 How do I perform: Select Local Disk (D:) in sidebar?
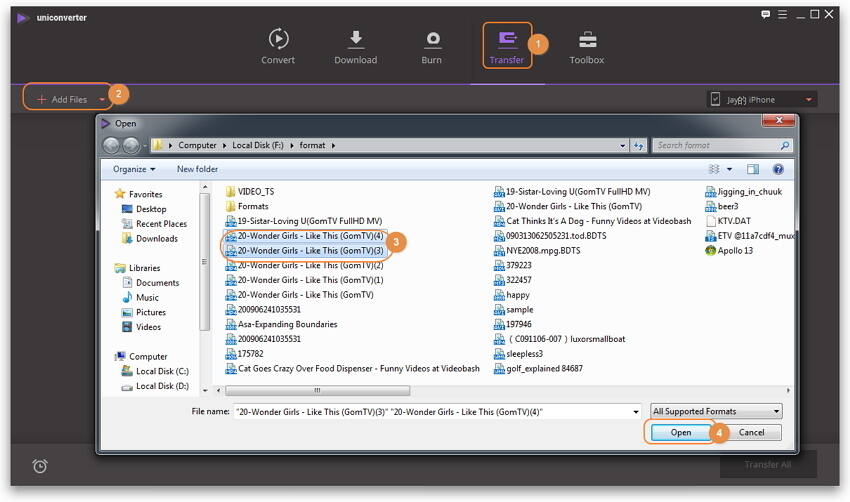tap(162, 385)
